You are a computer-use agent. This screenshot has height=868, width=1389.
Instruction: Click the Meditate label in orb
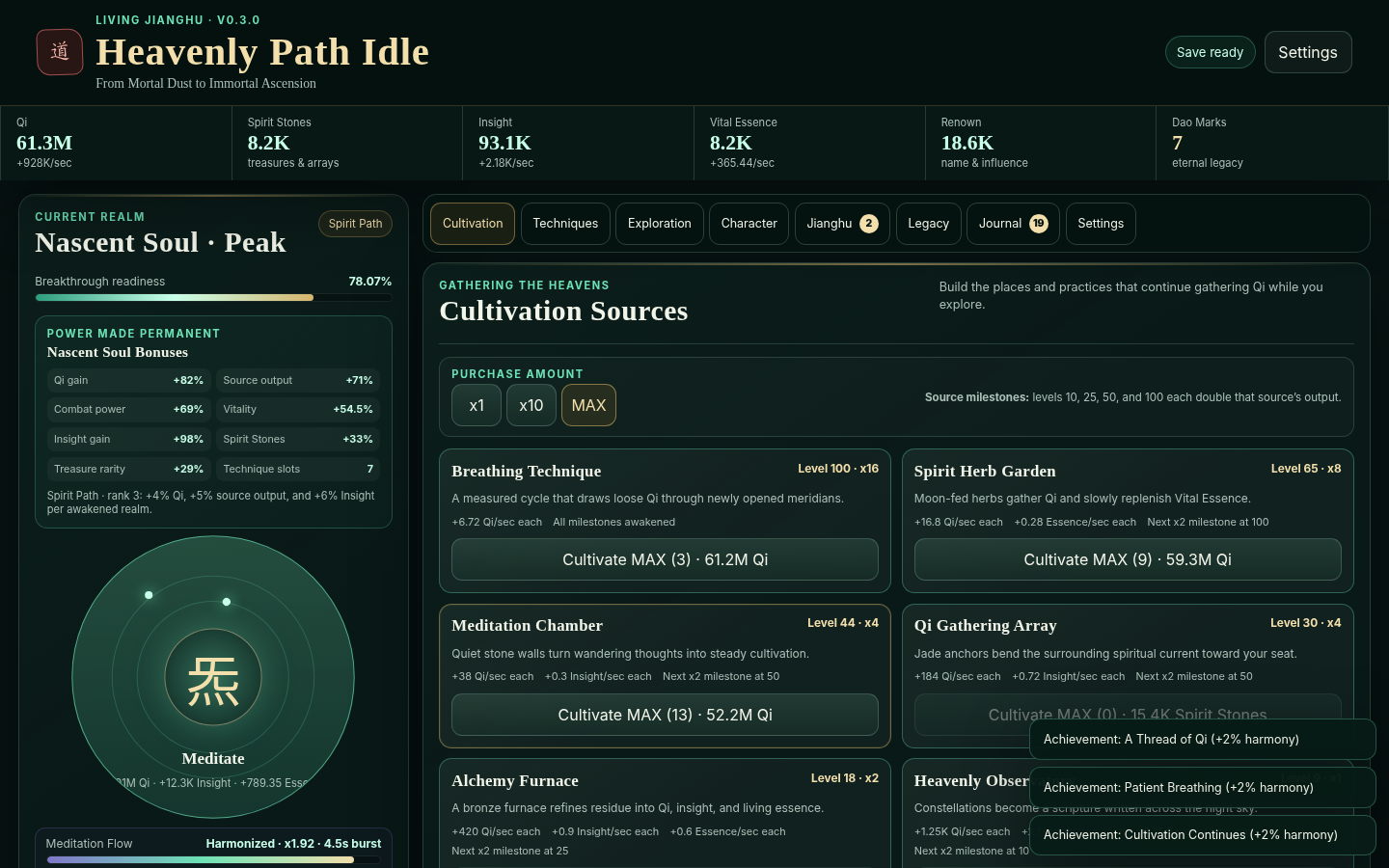(213, 758)
